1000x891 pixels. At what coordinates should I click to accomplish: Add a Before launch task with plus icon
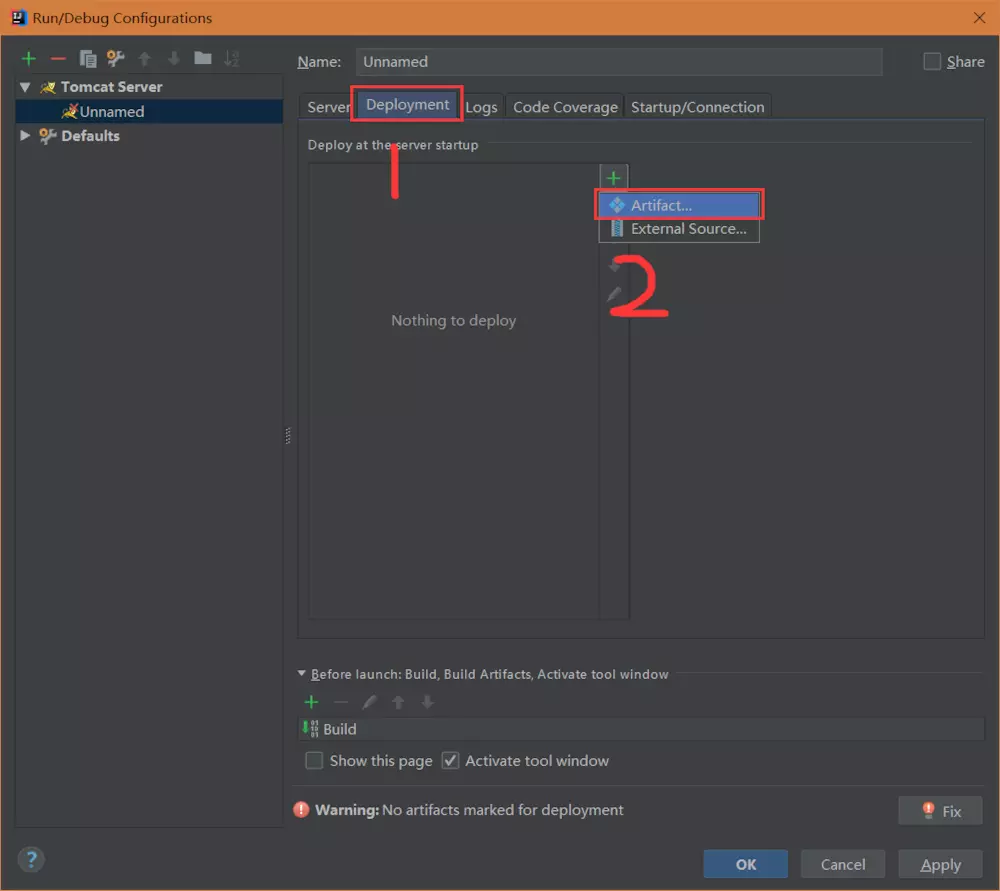311,702
